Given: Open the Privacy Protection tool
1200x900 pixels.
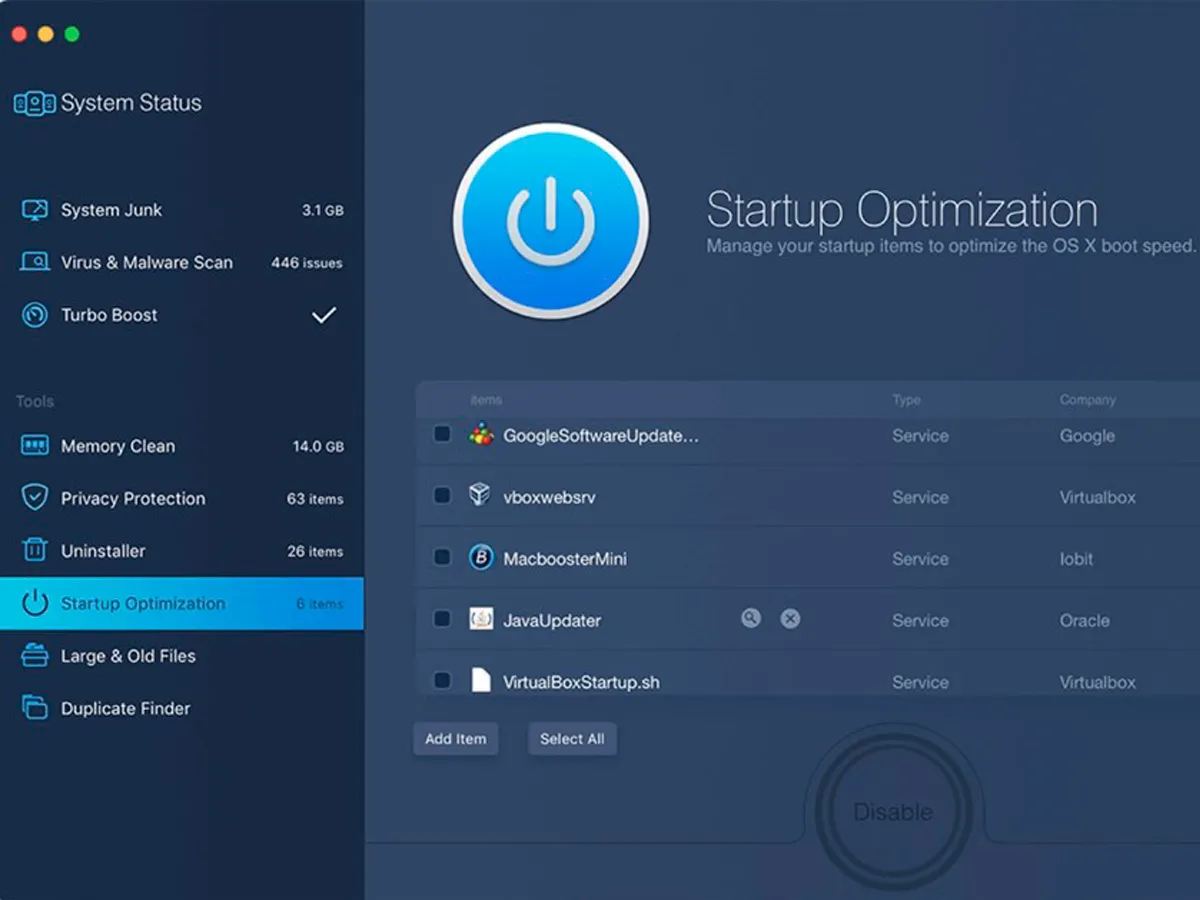Looking at the screenshot, I should click(182, 498).
